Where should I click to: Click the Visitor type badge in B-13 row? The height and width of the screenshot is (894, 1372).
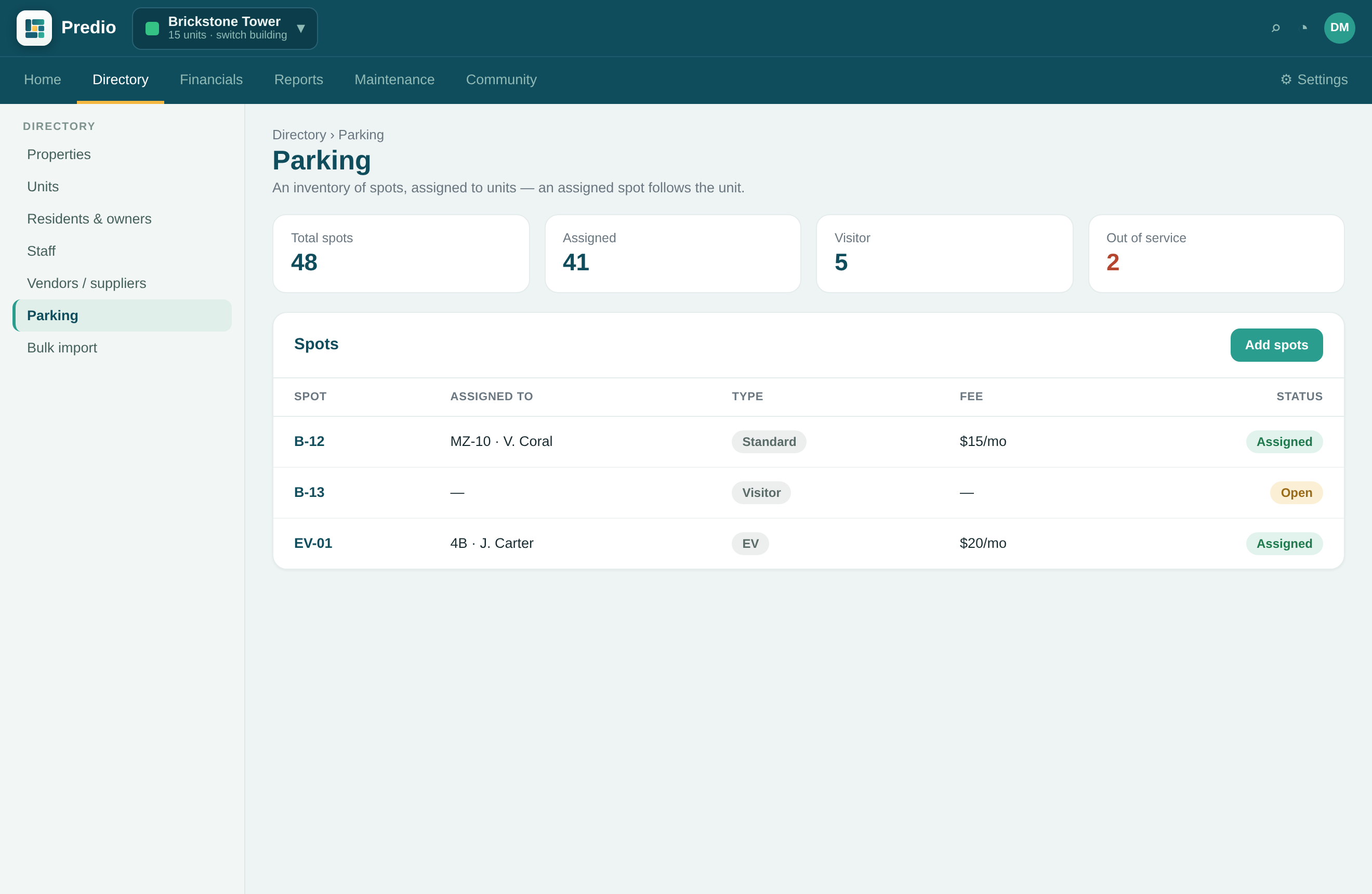[761, 492]
